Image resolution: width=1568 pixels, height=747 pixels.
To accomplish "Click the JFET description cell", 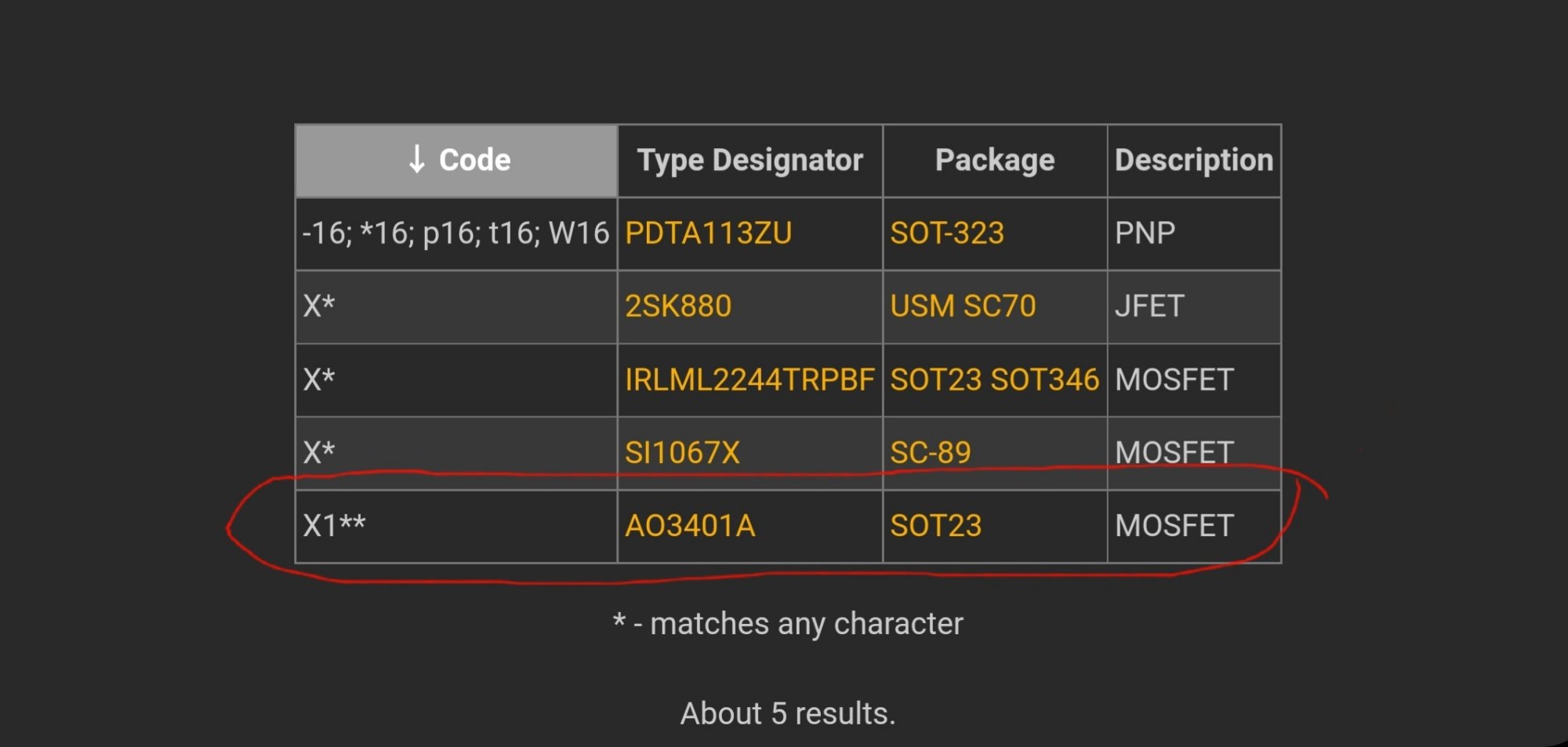I will pos(1194,306).
